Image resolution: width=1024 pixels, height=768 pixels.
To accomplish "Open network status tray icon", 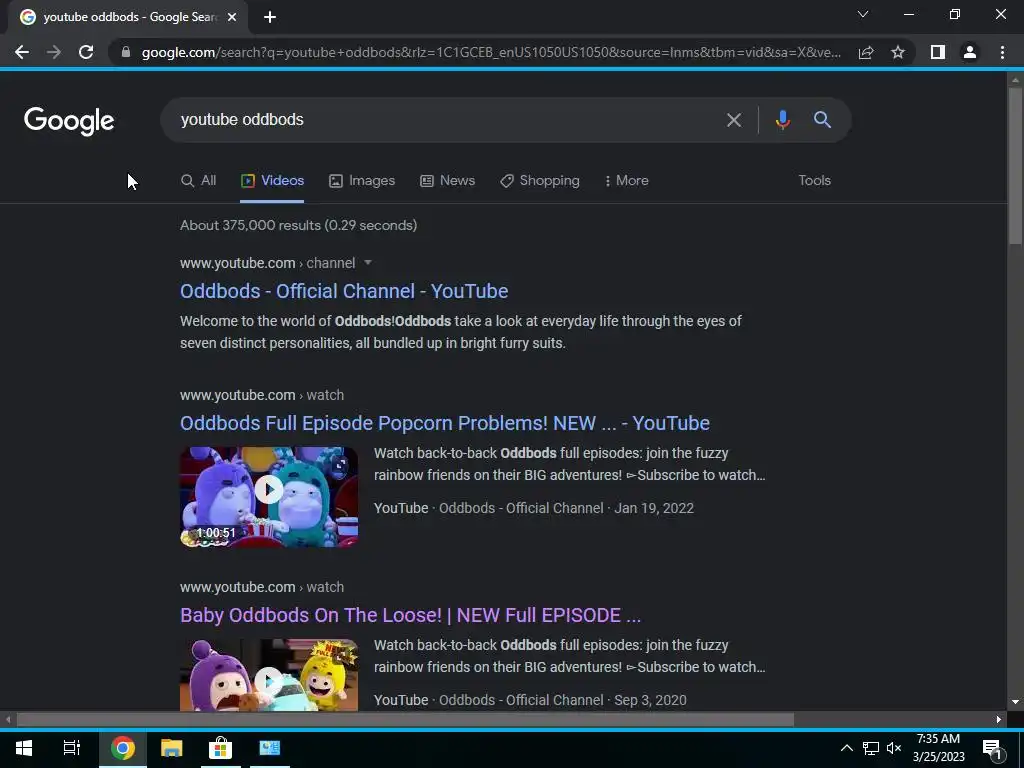I will click(x=871, y=748).
